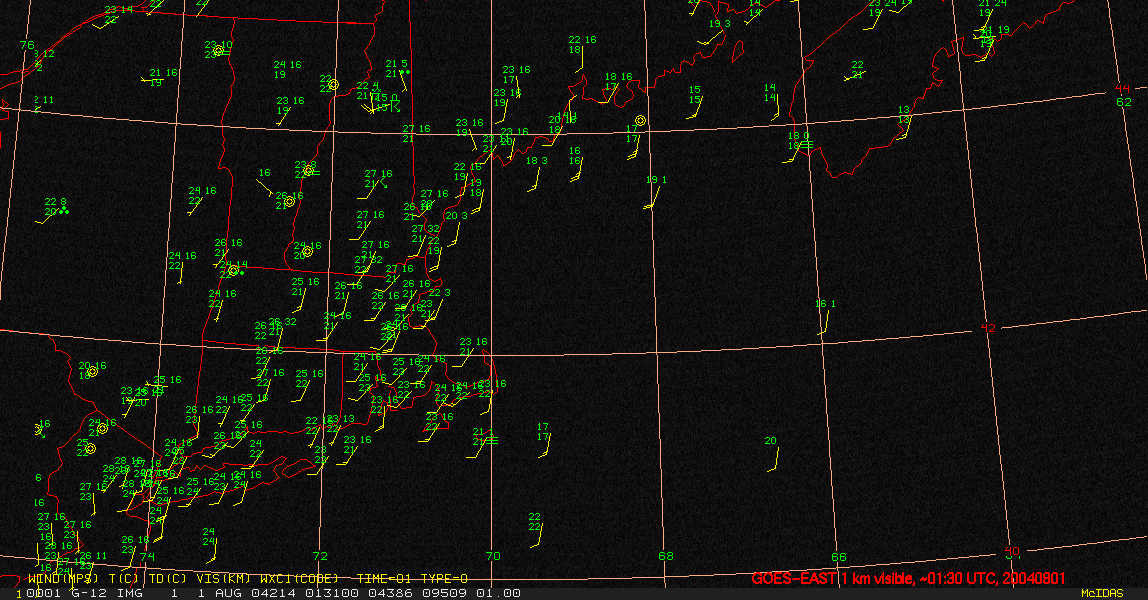Click the green longitude label 72
The height and width of the screenshot is (600, 1148).
point(320,556)
